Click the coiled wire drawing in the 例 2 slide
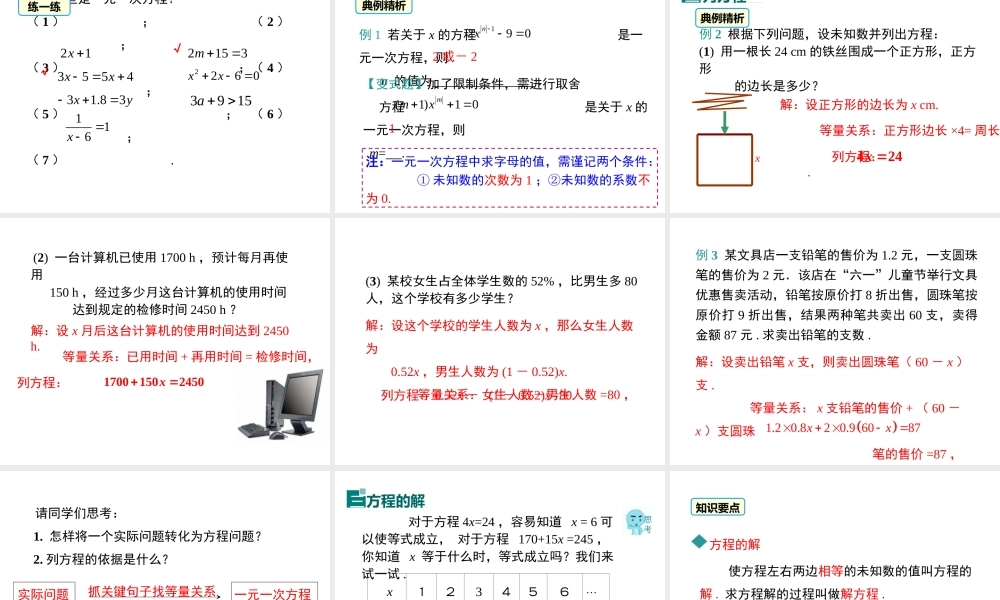The image size is (1000, 600). [x=722, y=101]
